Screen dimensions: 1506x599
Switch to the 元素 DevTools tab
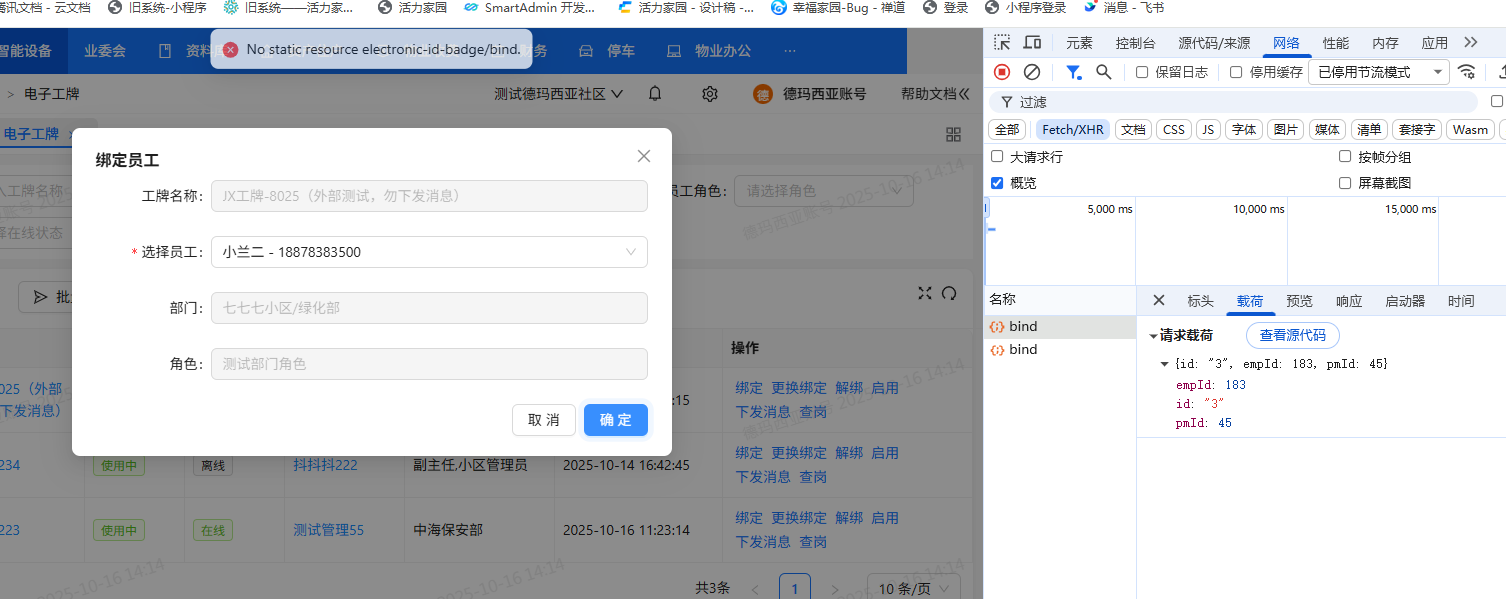tap(1079, 43)
